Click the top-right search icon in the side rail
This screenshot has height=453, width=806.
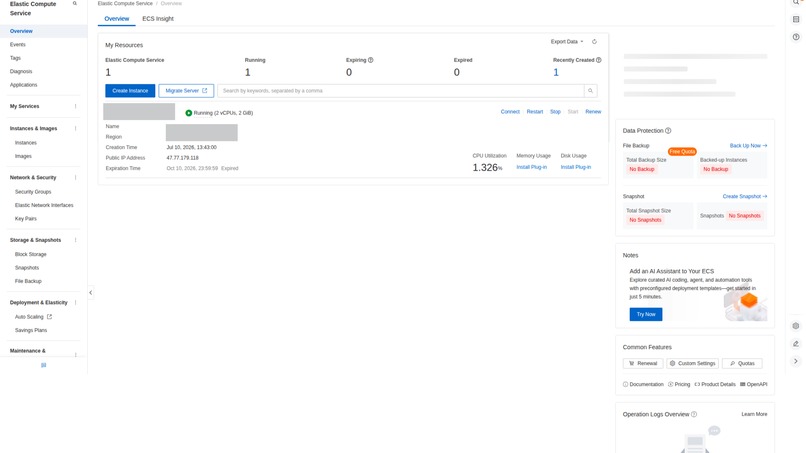click(796, 3)
